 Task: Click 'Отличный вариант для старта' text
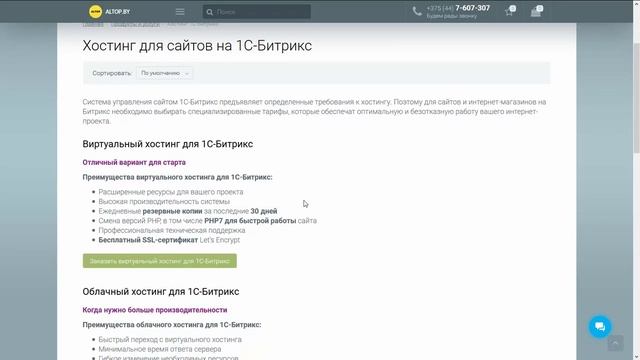pyautogui.click(x=134, y=162)
